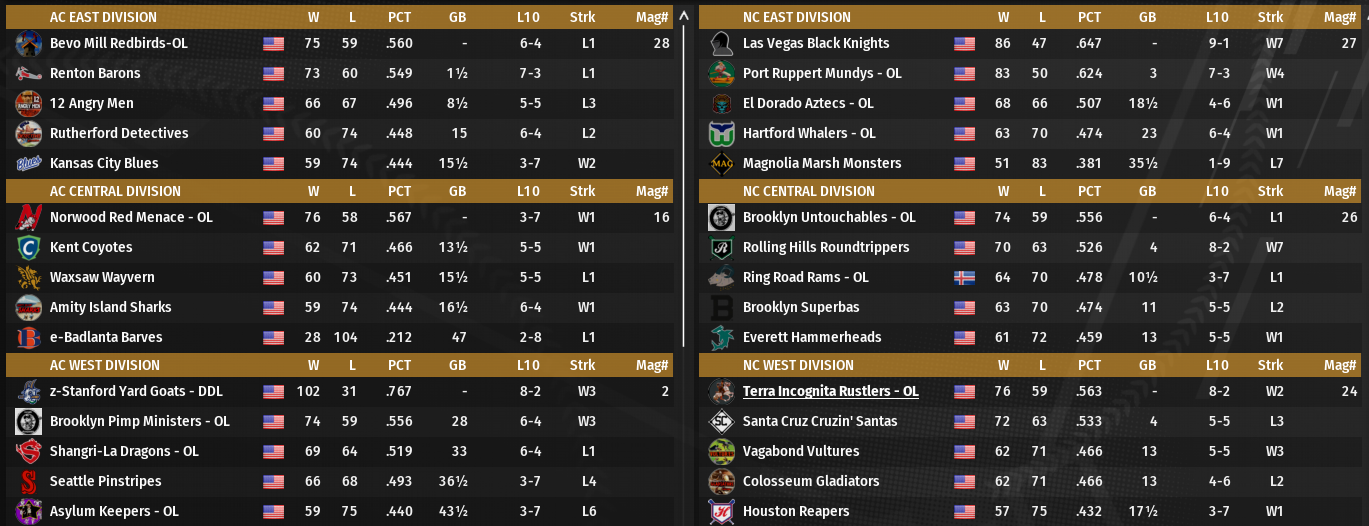Click the scroll up arrow of AC standings

click(684, 16)
